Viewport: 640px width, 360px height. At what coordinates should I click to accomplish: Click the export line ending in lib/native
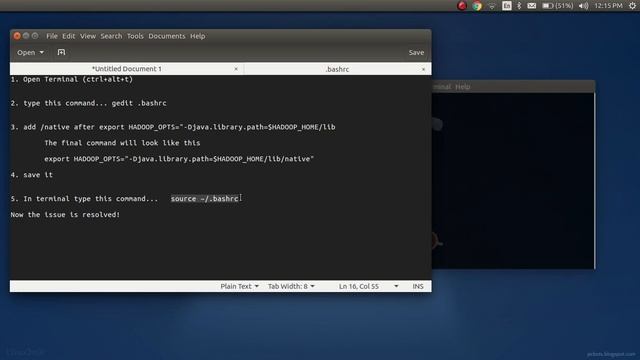[179, 159]
